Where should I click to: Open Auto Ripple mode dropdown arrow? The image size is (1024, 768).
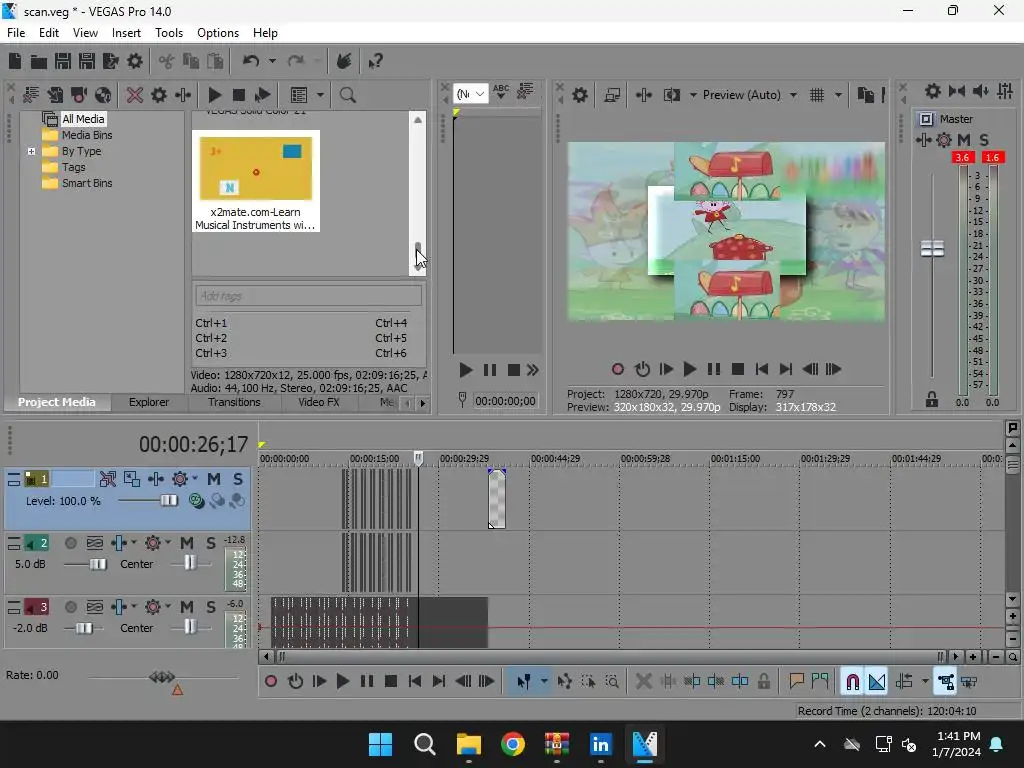point(925,682)
